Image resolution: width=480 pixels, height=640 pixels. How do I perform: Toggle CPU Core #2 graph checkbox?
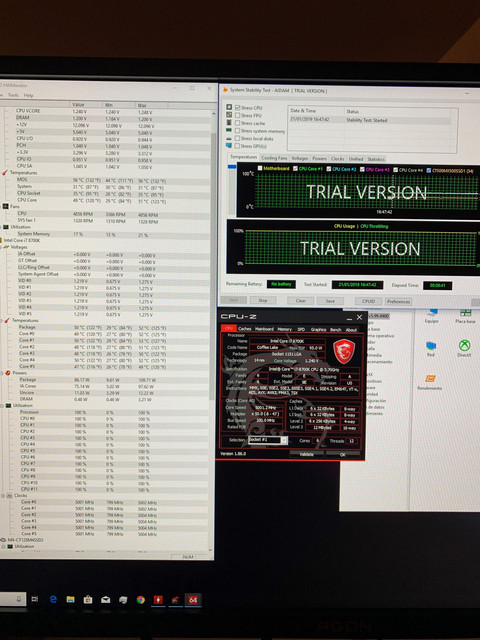point(329,169)
